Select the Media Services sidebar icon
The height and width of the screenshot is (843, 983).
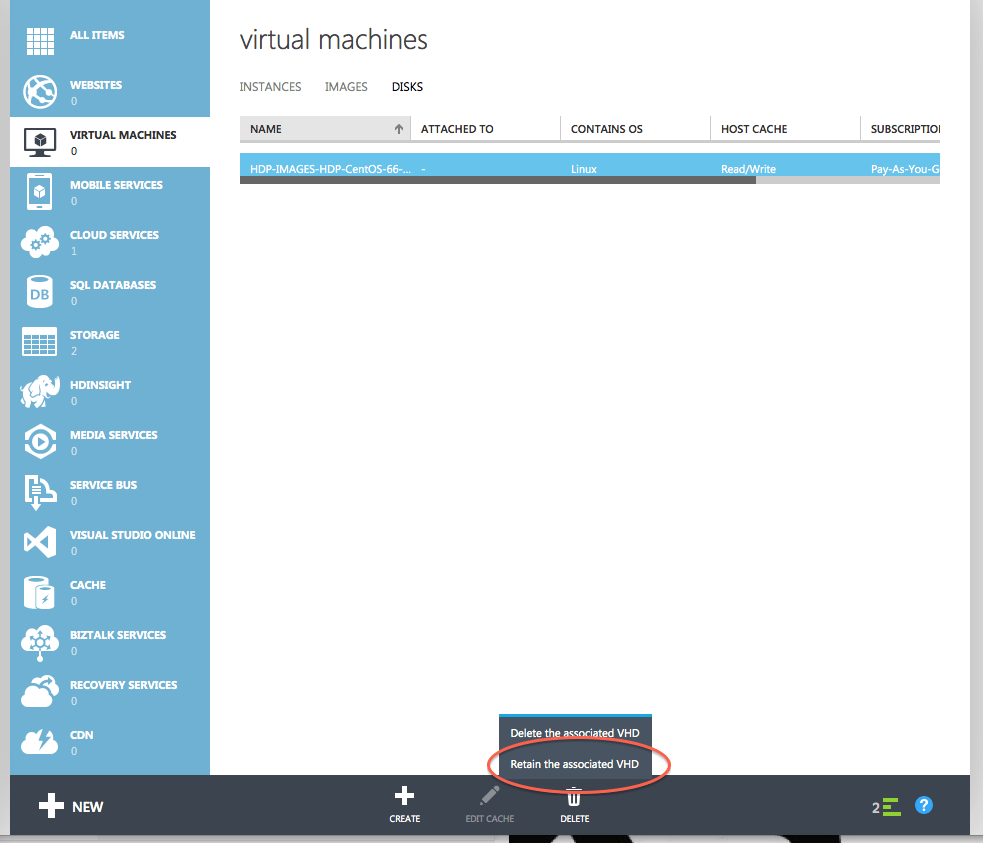[40, 442]
